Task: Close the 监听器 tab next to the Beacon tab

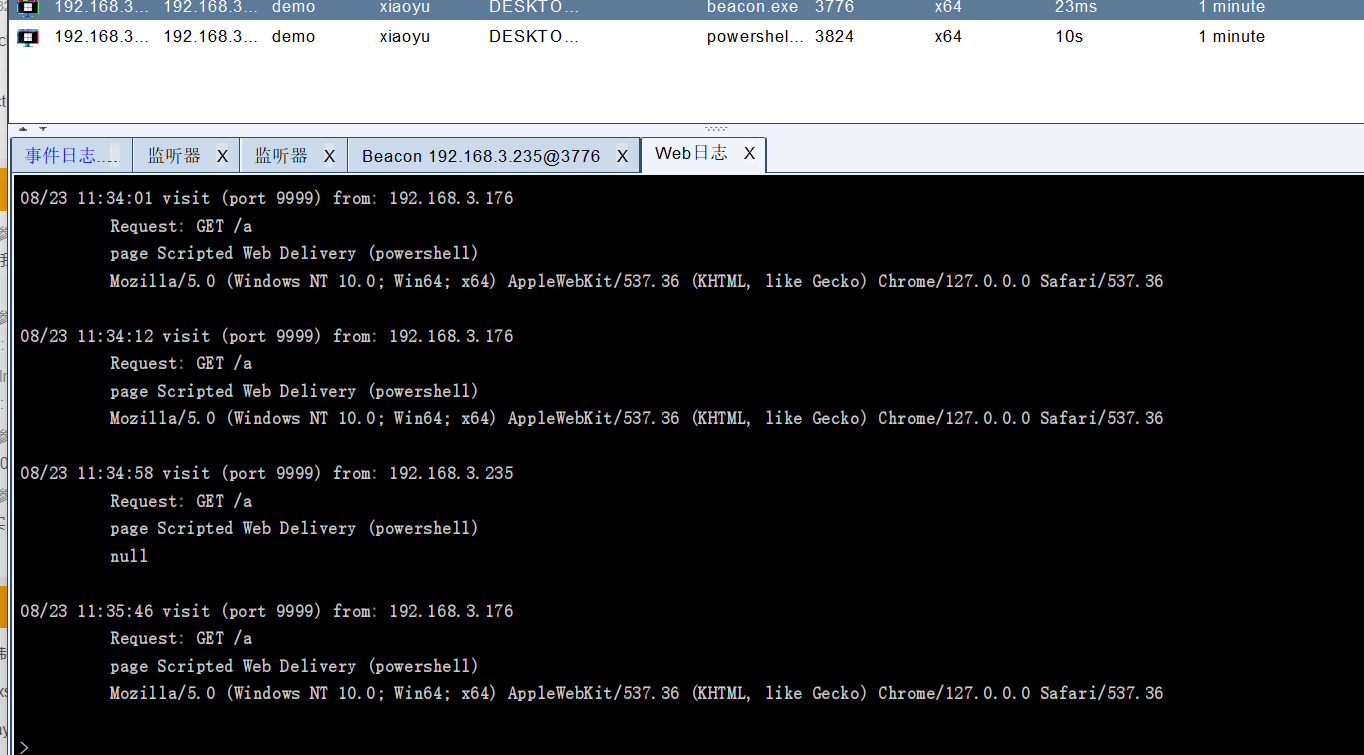Action: (x=329, y=157)
